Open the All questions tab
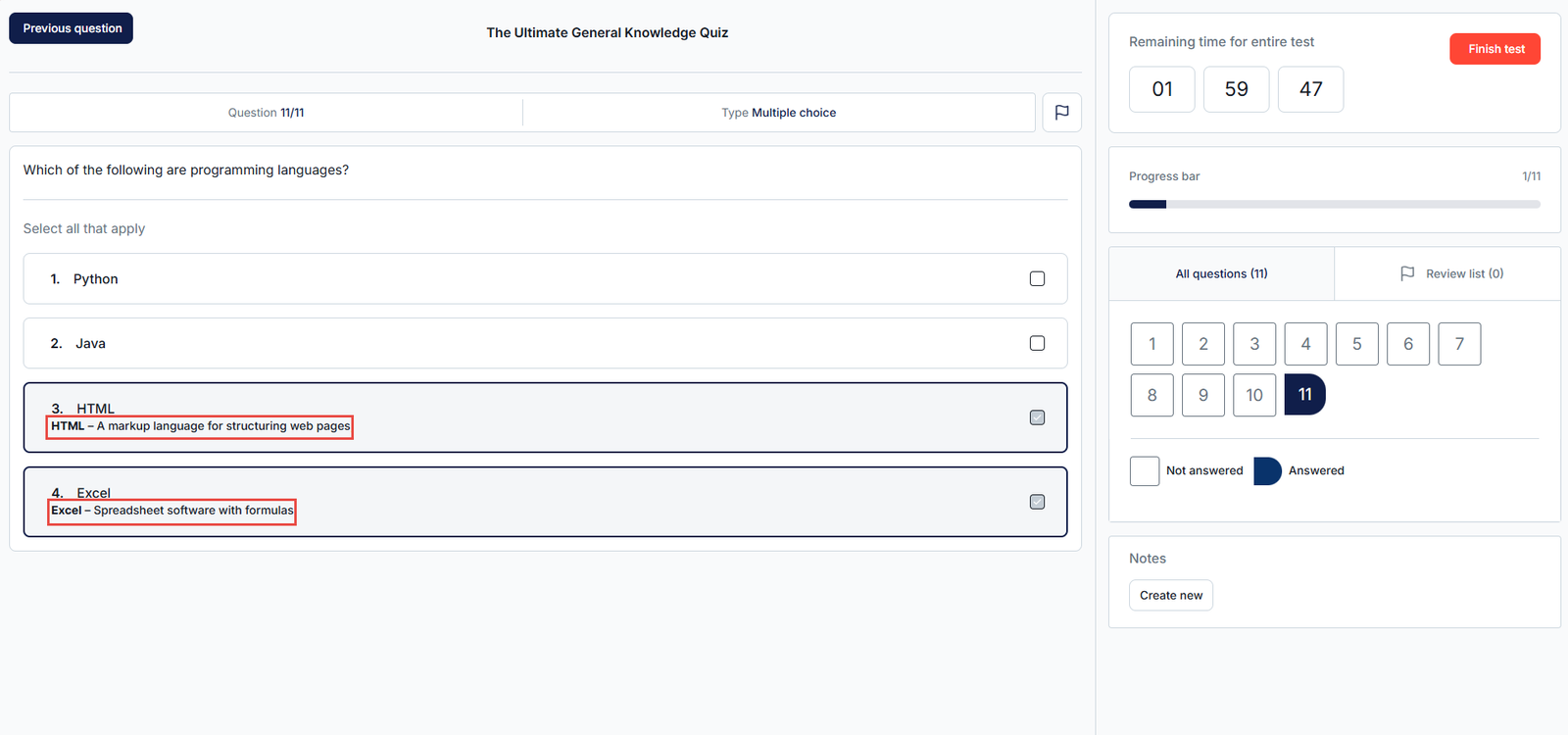 click(x=1221, y=273)
